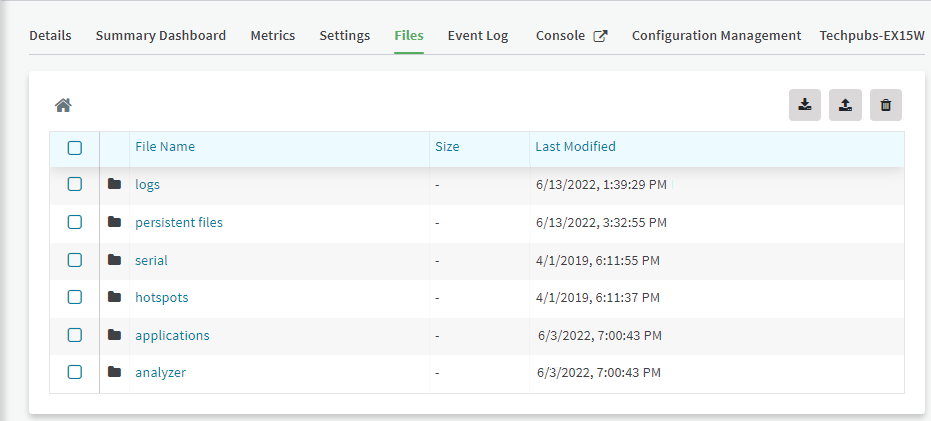Image resolution: width=931 pixels, height=421 pixels.
Task: Open the serial folder link
Action: (x=151, y=260)
